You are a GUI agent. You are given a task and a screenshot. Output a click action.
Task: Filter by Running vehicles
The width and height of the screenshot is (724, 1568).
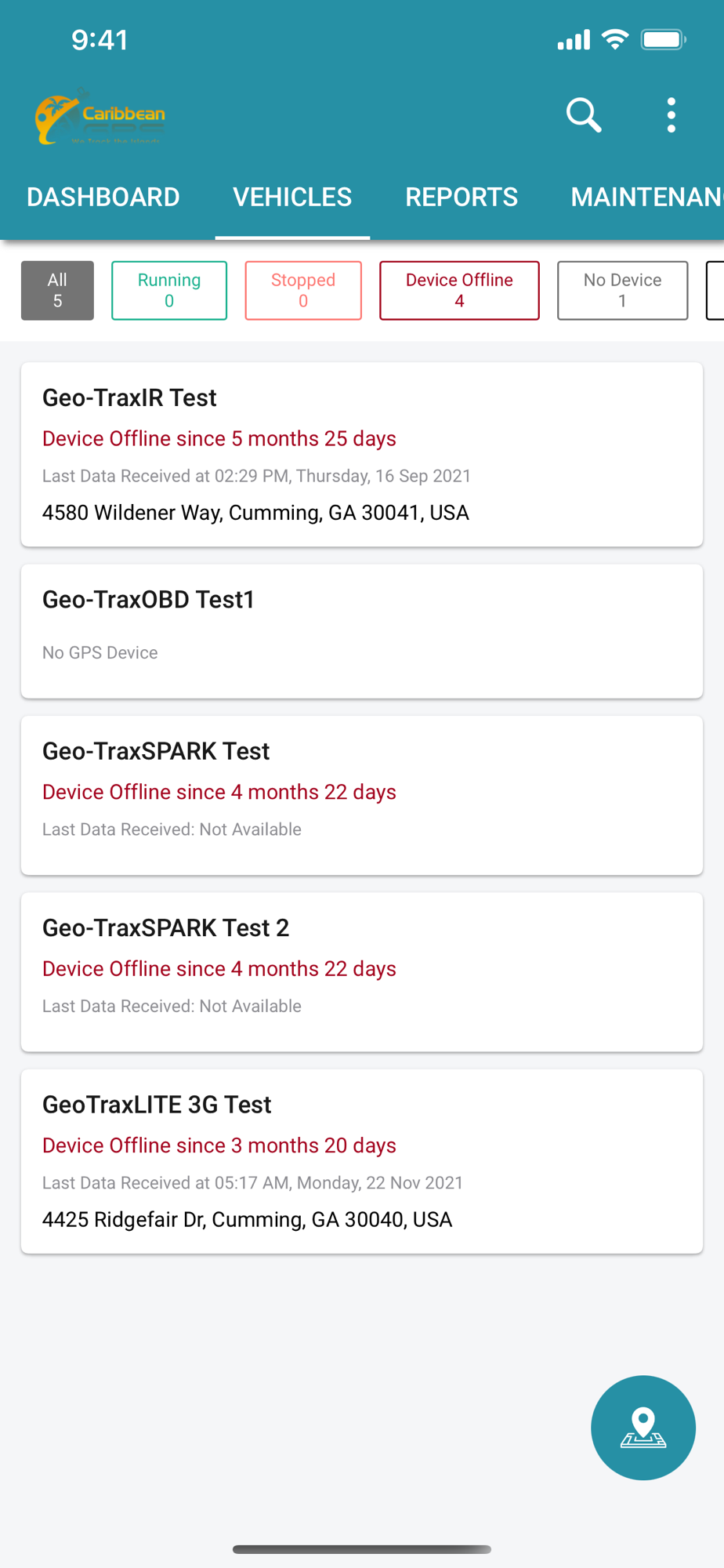pyautogui.click(x=169, y=290)
